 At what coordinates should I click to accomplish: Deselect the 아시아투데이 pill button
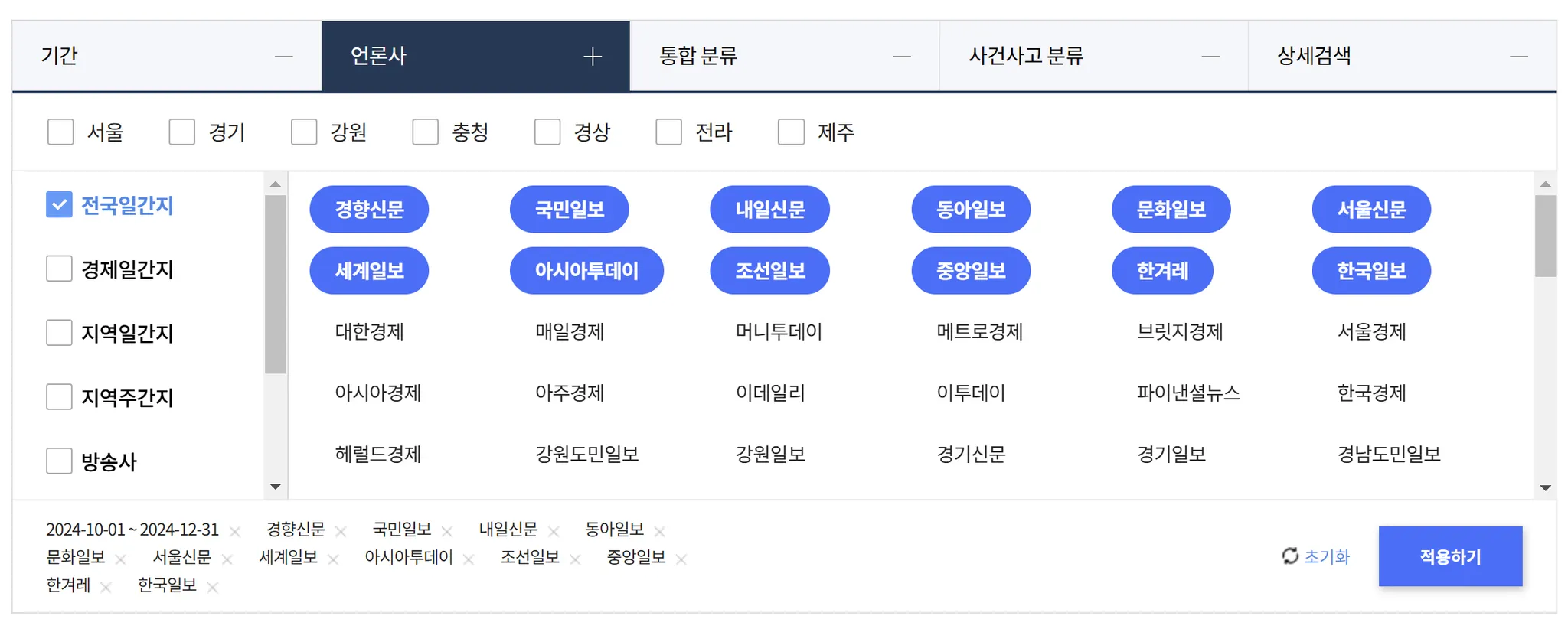click(x=586, y=270)
